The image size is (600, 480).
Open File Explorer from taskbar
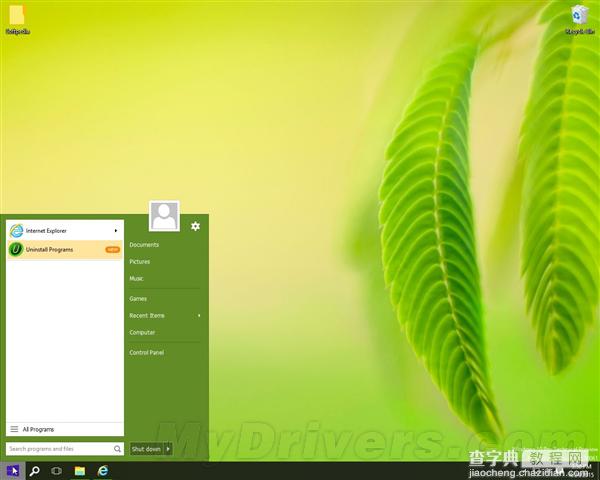pyautogui.click(x=80, y=471)
